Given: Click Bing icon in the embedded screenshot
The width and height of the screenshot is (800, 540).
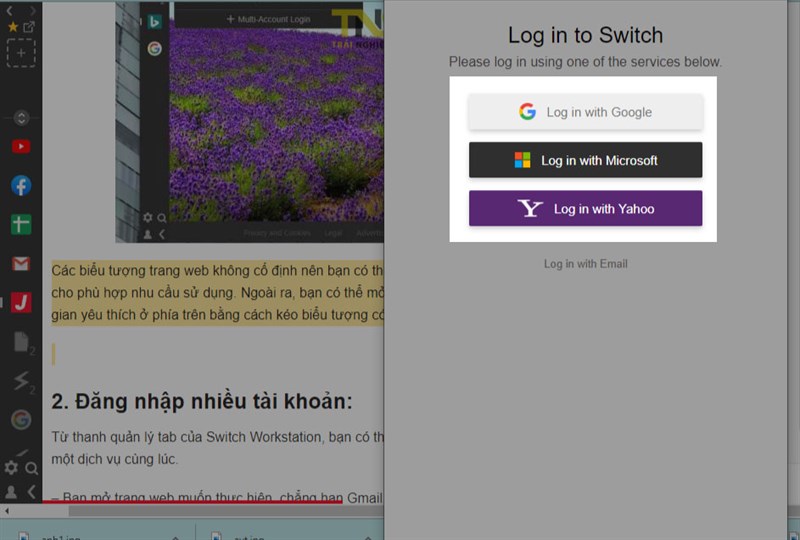Looking at the screenshot, I should tap(154, 21).
